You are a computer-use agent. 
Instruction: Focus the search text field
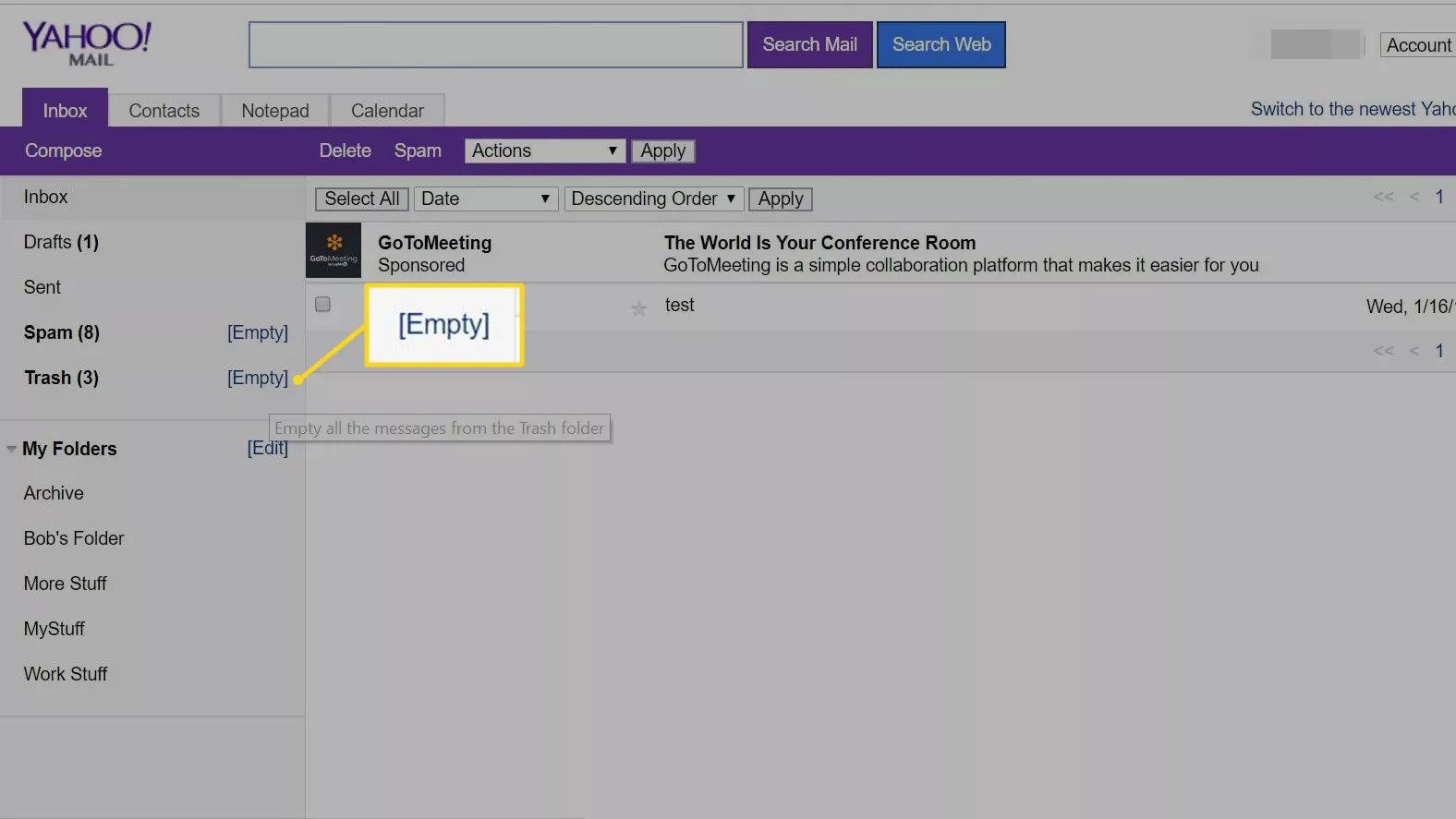point(495,44)
